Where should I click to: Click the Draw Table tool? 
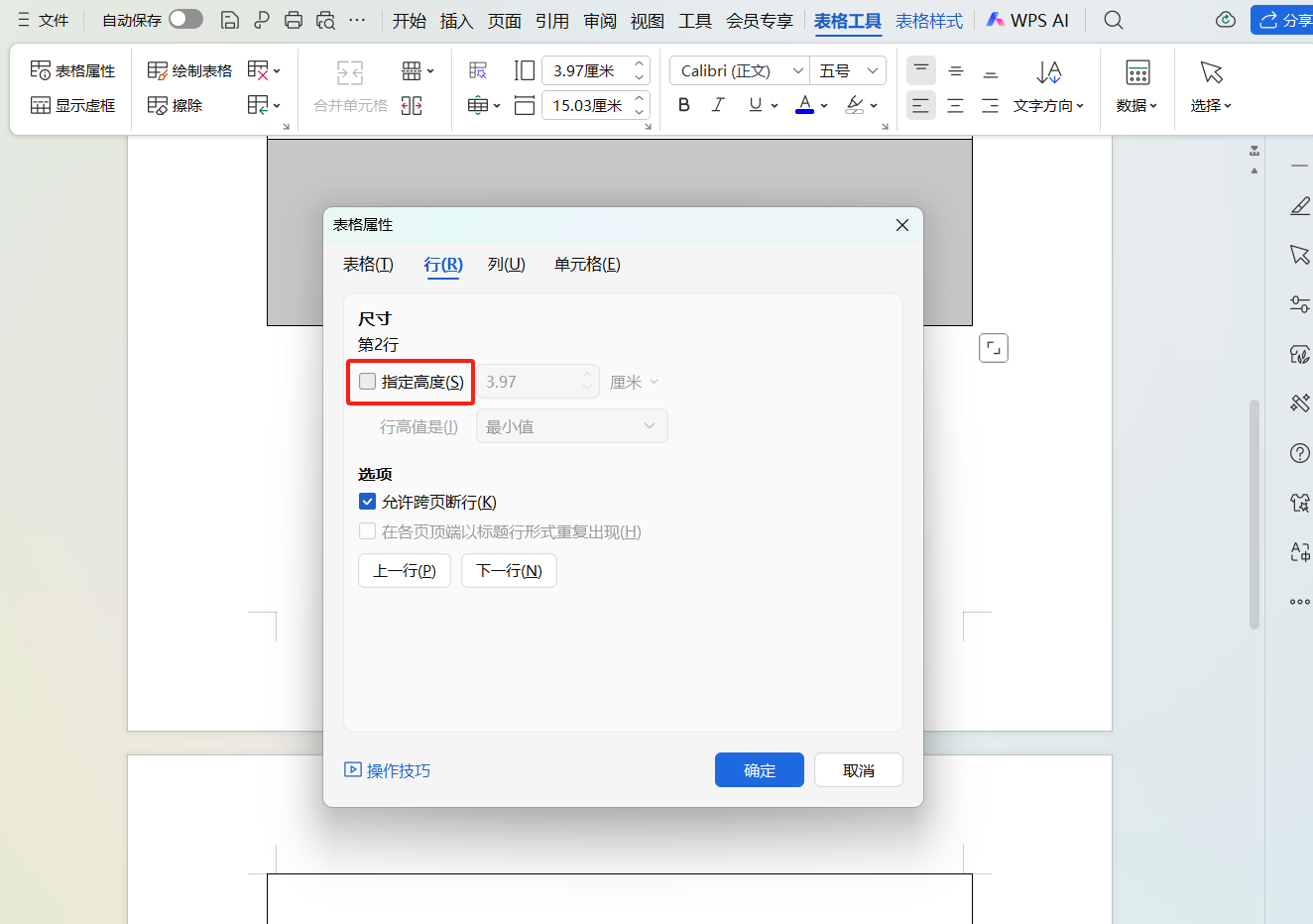[x=189, y=70]
